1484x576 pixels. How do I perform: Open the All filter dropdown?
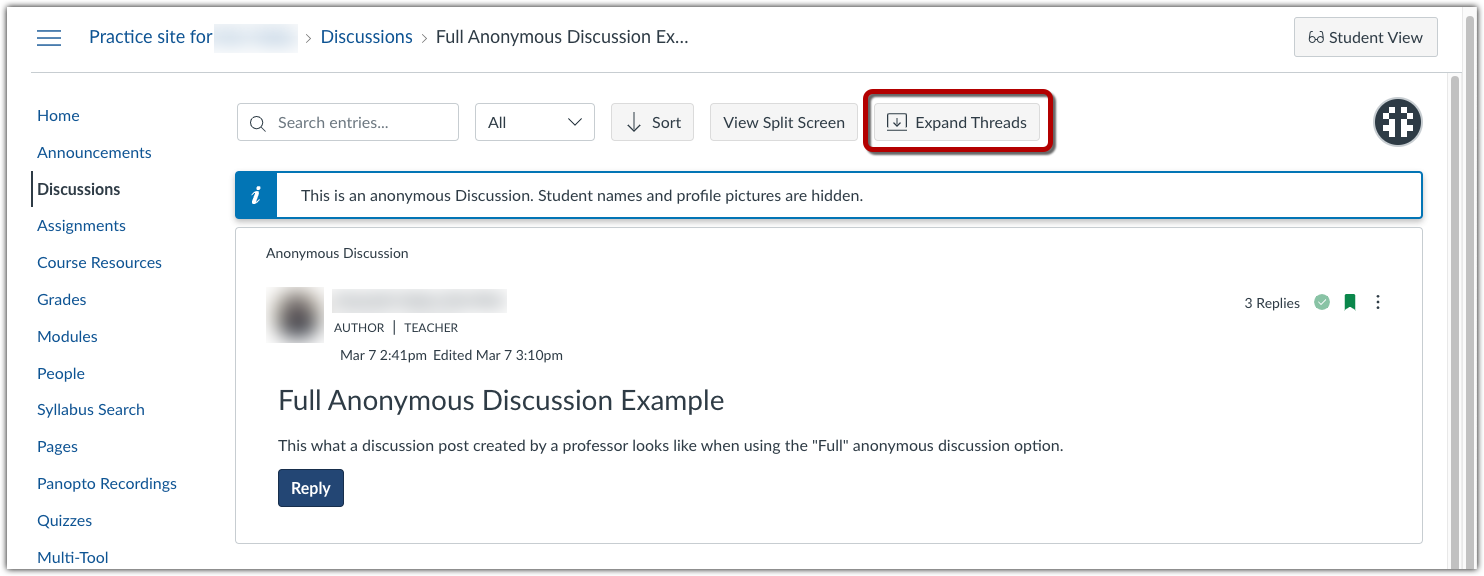tap(535, 121)
